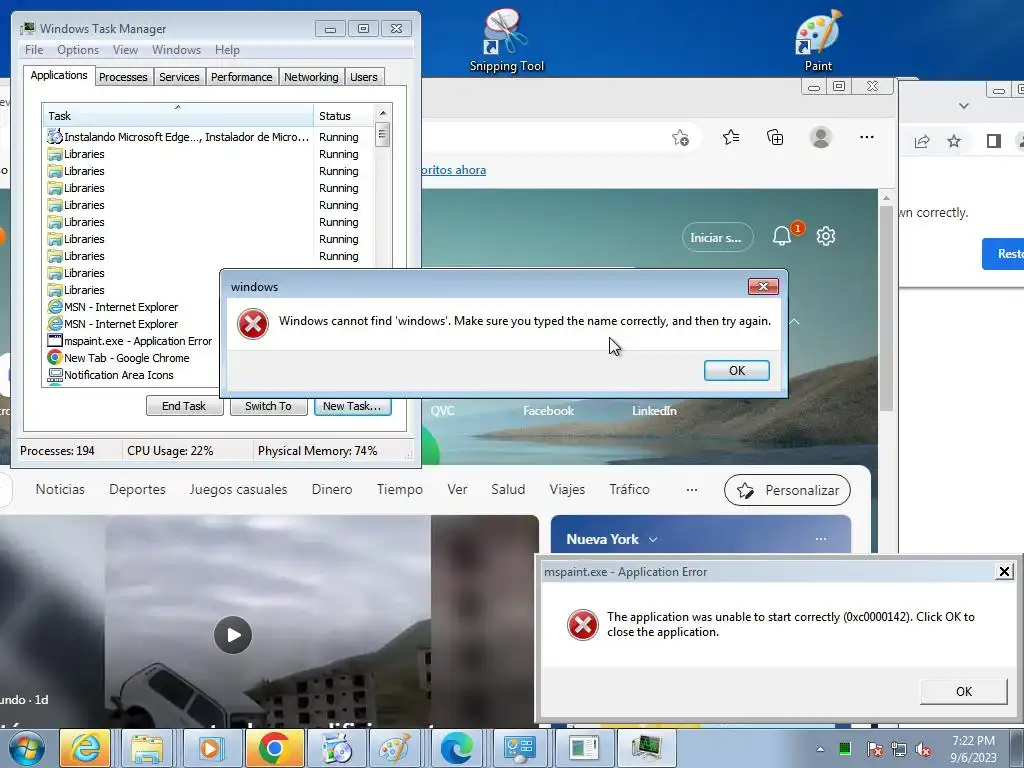Toggle the Chrome side panel icon

(993, 141)
